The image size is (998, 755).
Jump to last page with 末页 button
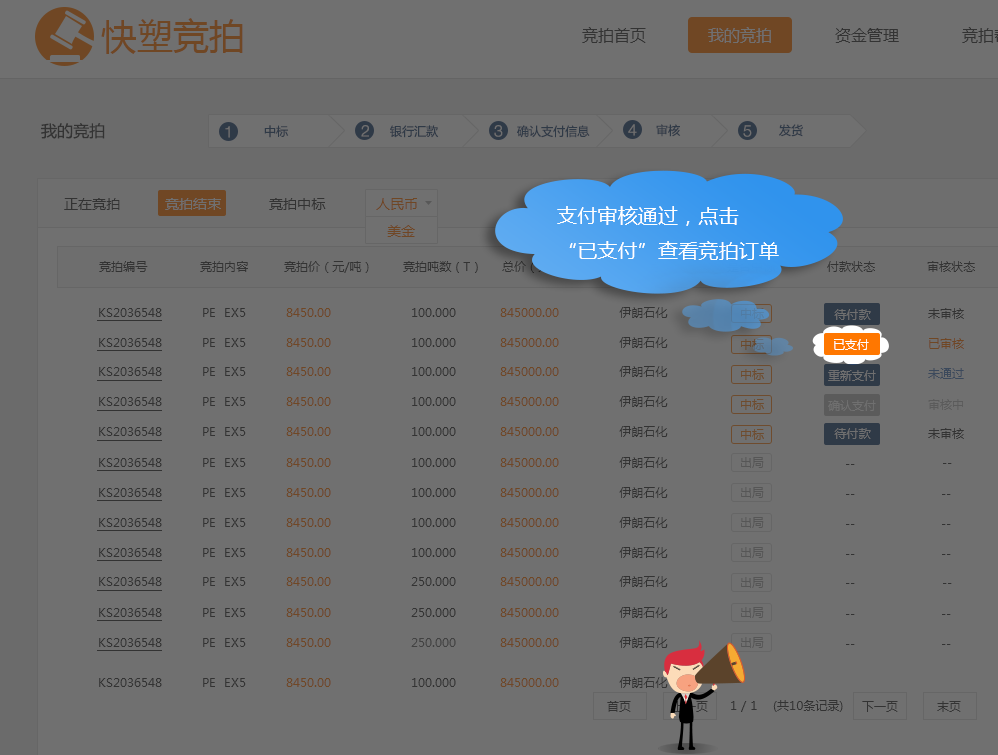[949, 706]
